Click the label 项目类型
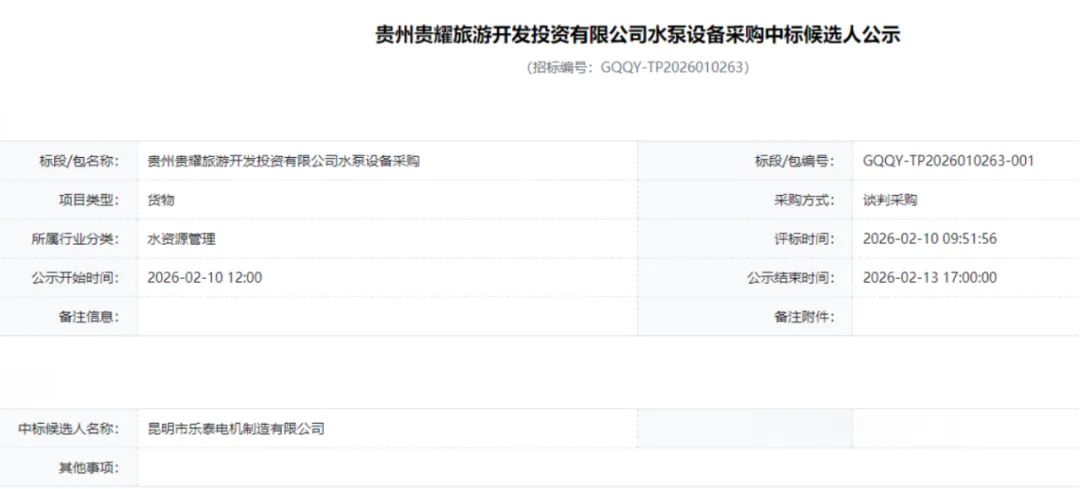This screenshot has height=489, width=1080. 89,200
